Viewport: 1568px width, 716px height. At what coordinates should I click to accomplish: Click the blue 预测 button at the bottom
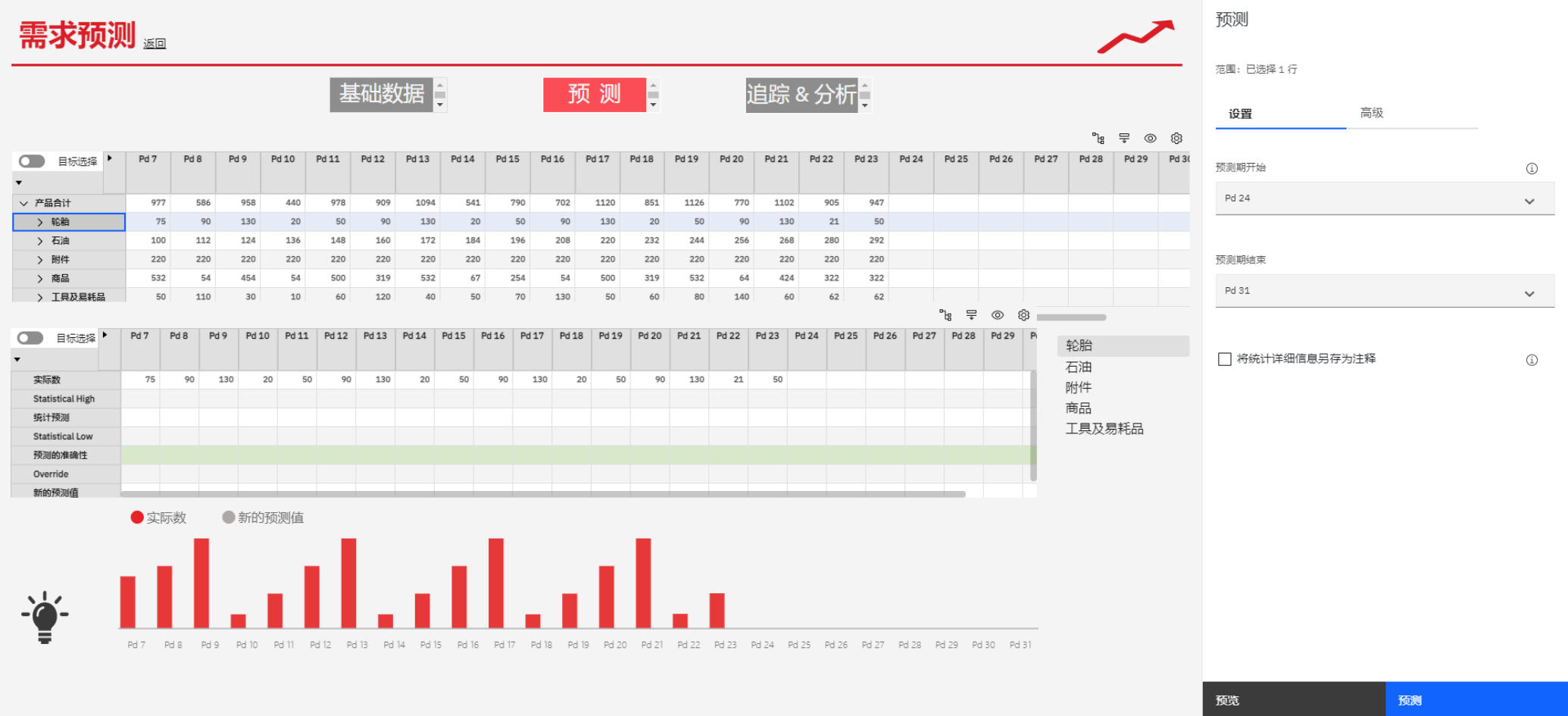click(1476, 699)
